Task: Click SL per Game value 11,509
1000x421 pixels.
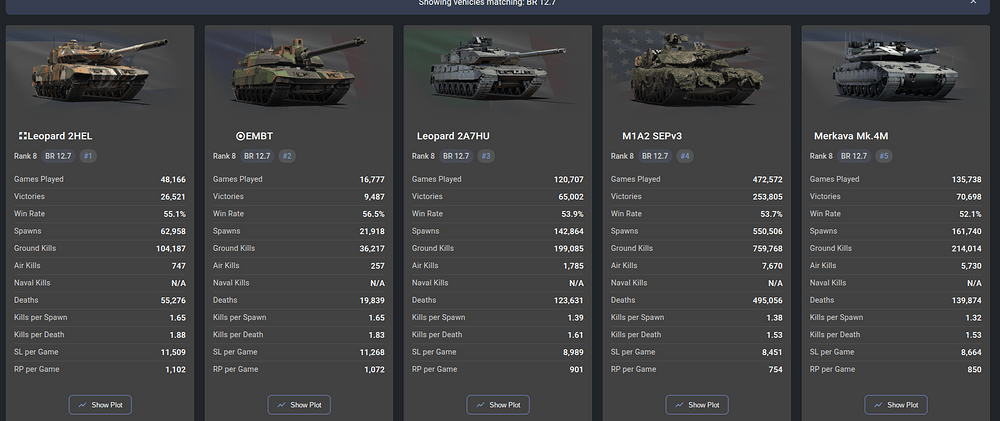Action: (173, 352)
